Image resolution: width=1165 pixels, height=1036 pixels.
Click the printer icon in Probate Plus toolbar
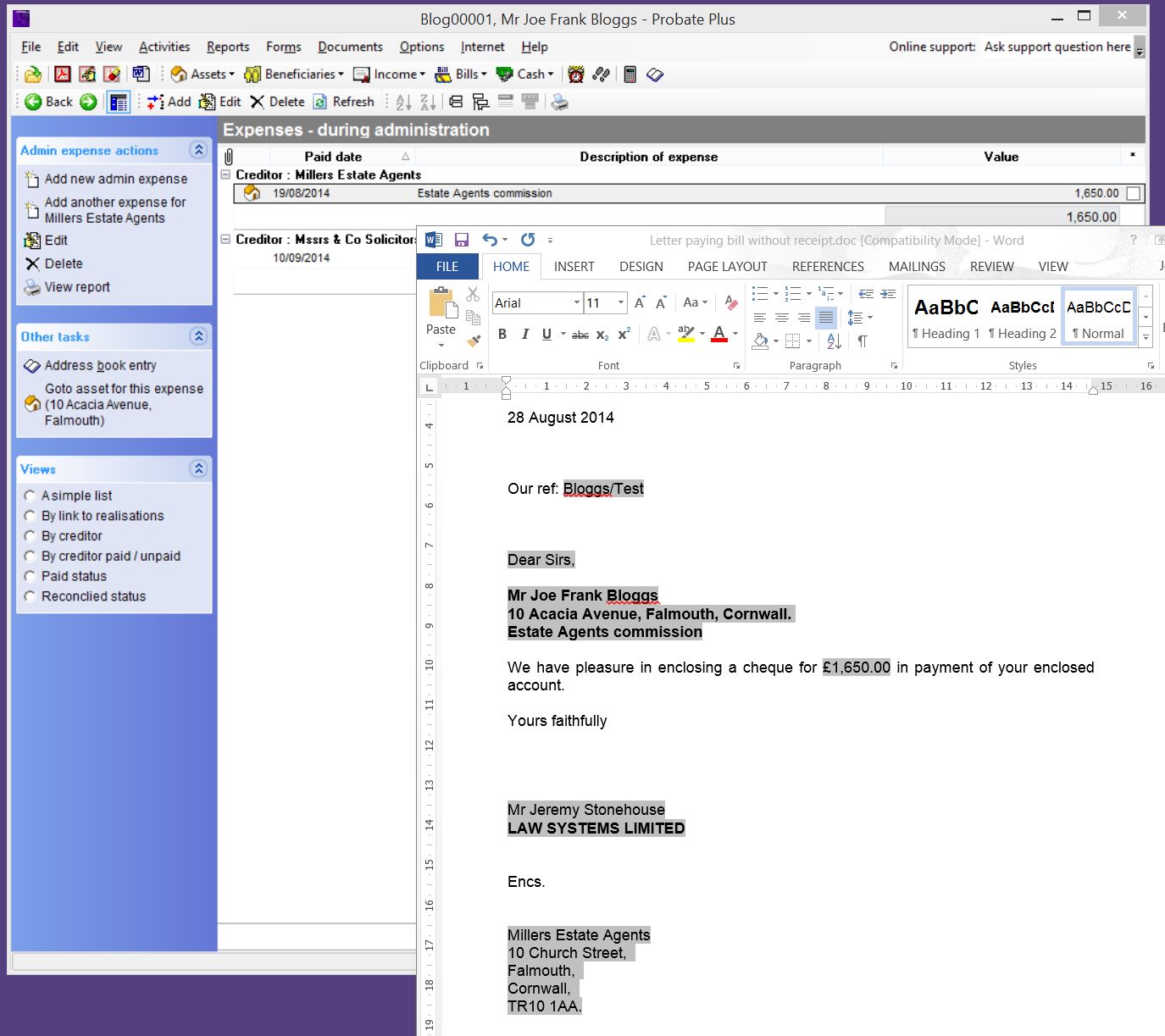559,102
